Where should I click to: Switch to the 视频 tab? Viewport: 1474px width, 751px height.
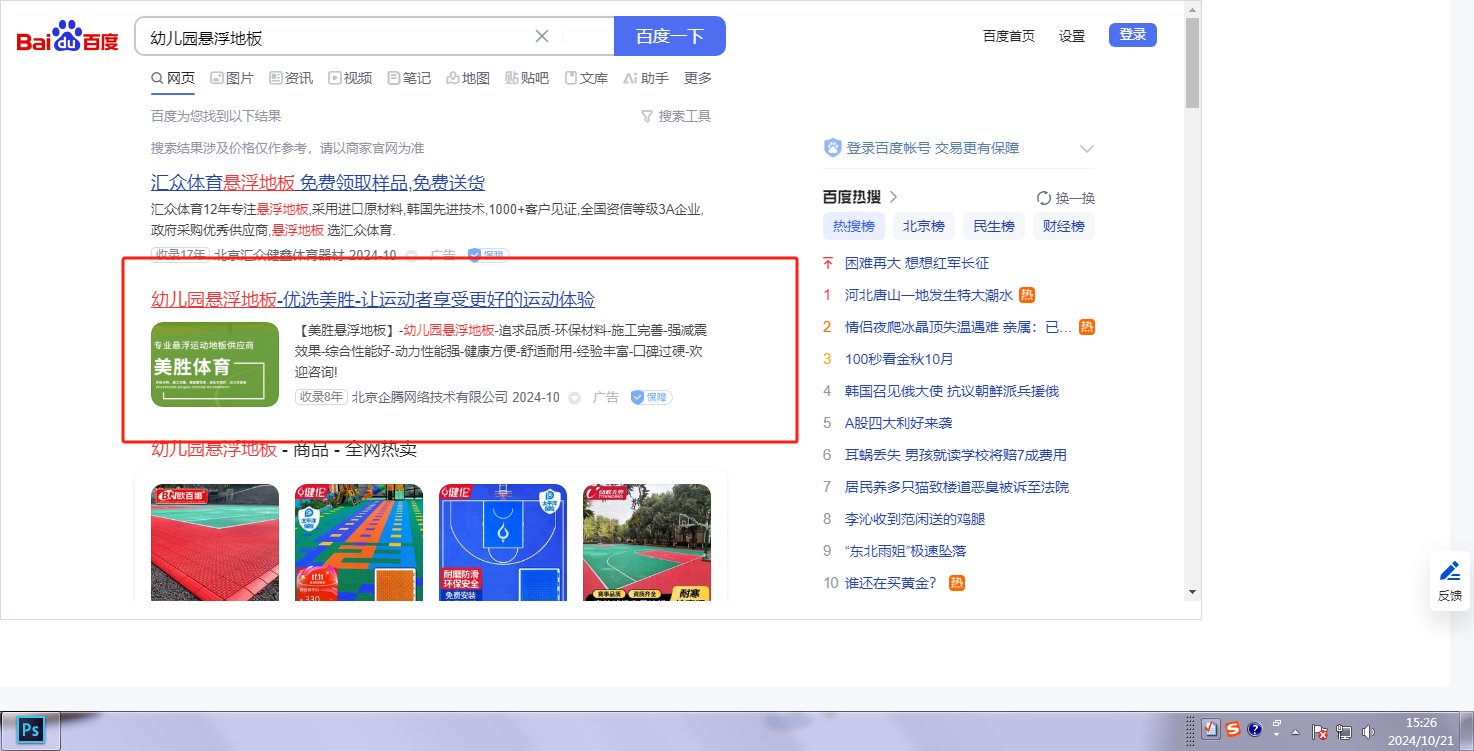pos(350,78)
